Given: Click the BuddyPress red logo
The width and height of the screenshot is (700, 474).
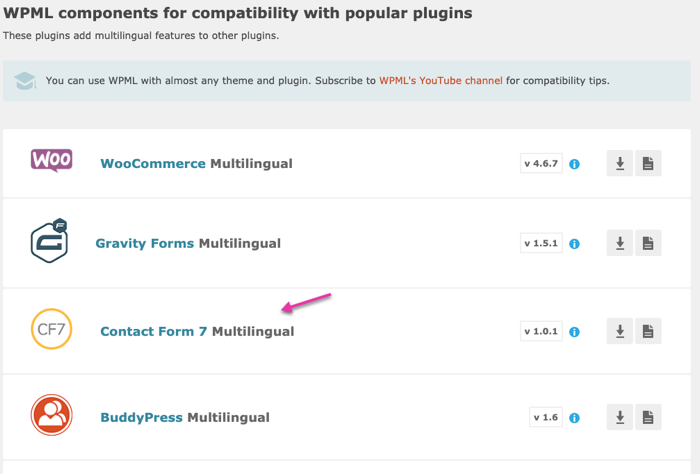Looking at the screenshot, I should tap(51, 415).
